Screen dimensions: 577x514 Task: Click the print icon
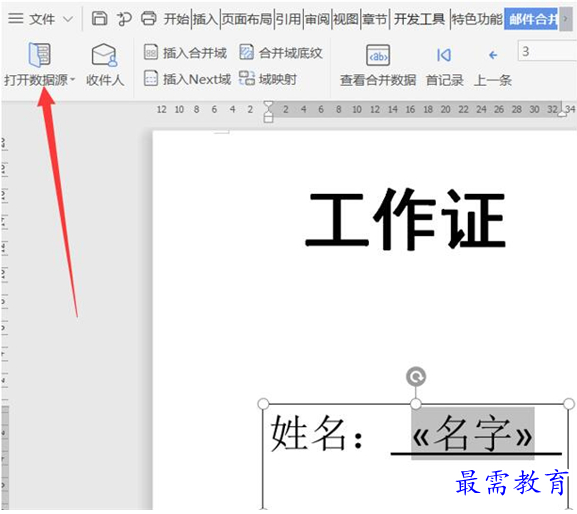click(149, 18)
